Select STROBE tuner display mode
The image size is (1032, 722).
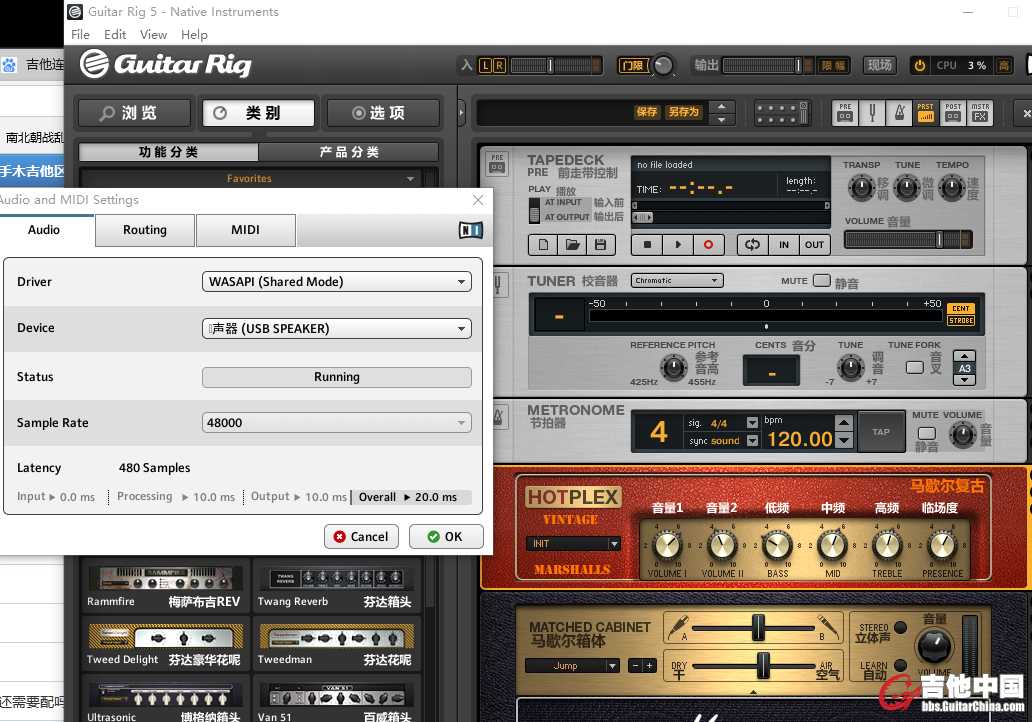tap(961, 321)
